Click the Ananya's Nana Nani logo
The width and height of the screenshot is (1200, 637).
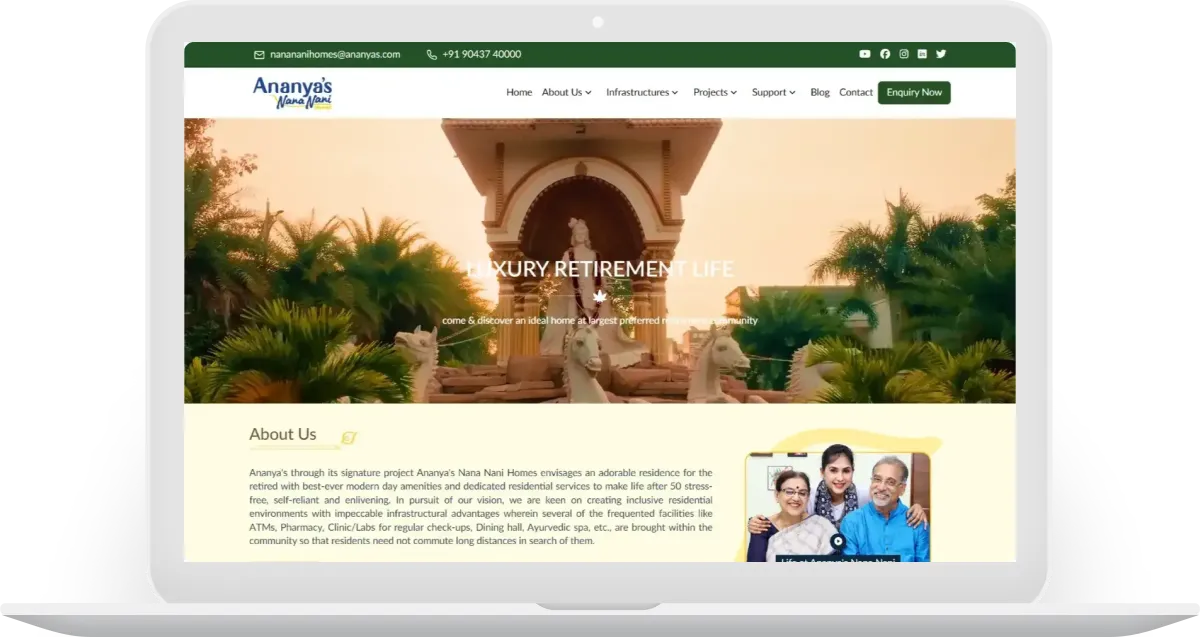[292, 93]
